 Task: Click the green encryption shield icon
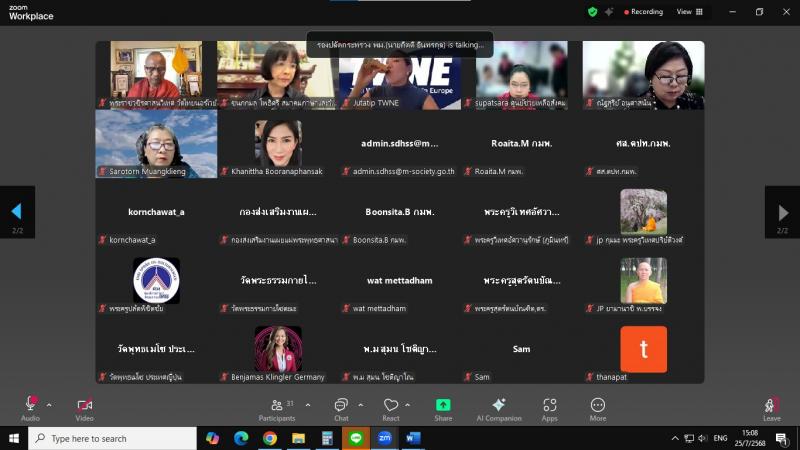point(592,12)
